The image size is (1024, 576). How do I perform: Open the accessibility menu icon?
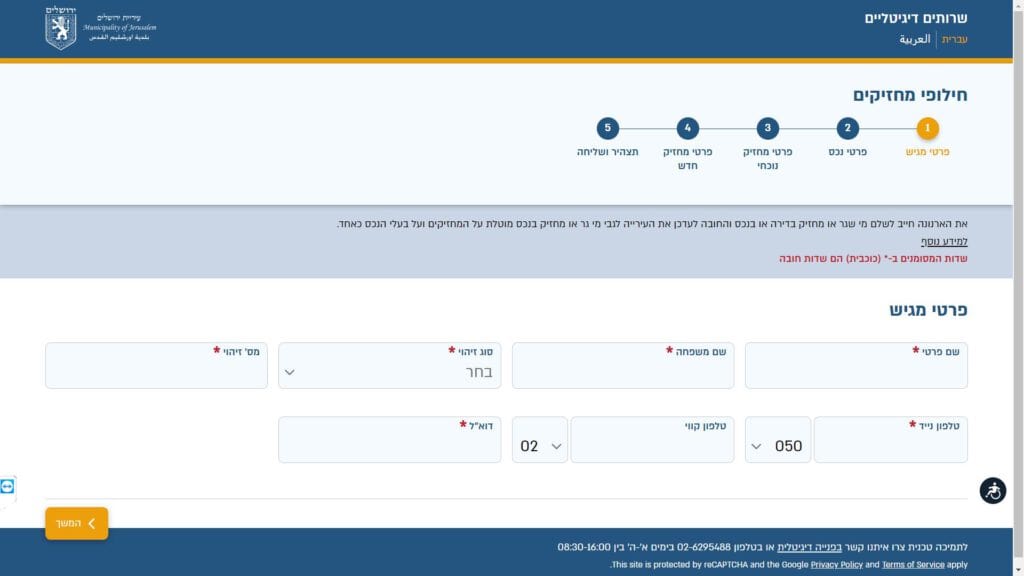click(x=992, y=491)
